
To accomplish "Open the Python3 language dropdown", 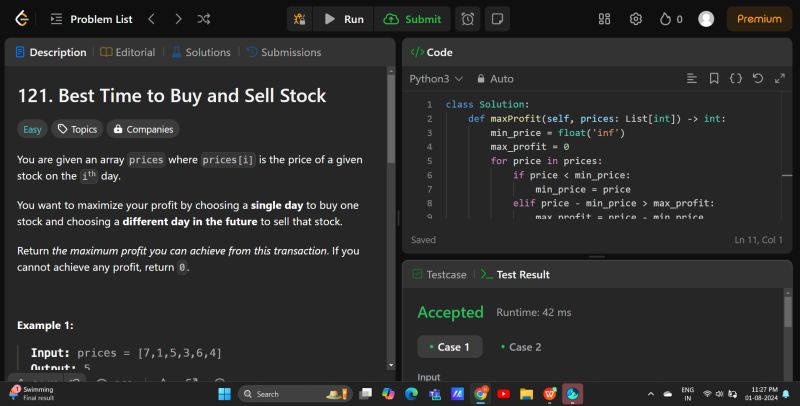I will click(x=436, y=79).
